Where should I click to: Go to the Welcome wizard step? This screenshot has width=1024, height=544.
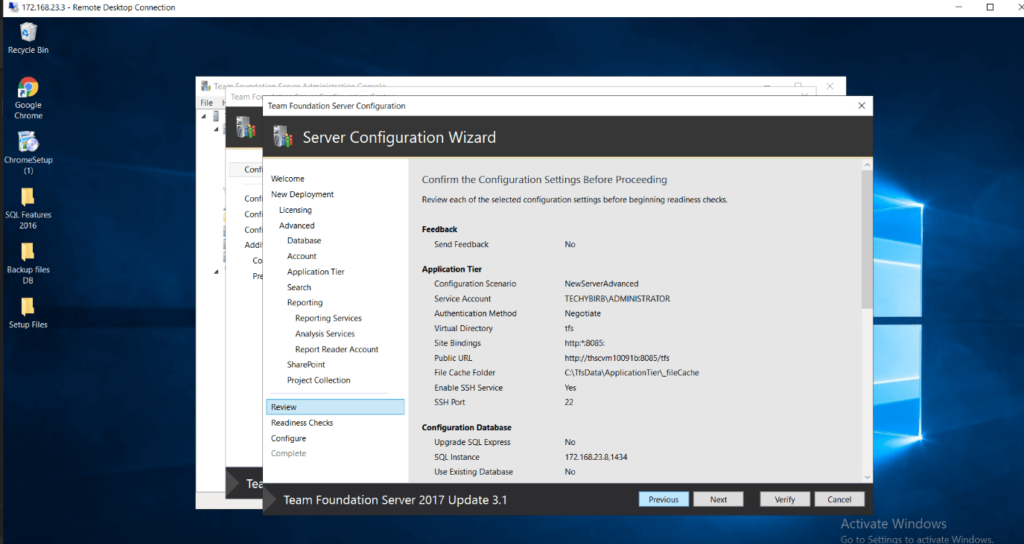(x=287, y=178)
